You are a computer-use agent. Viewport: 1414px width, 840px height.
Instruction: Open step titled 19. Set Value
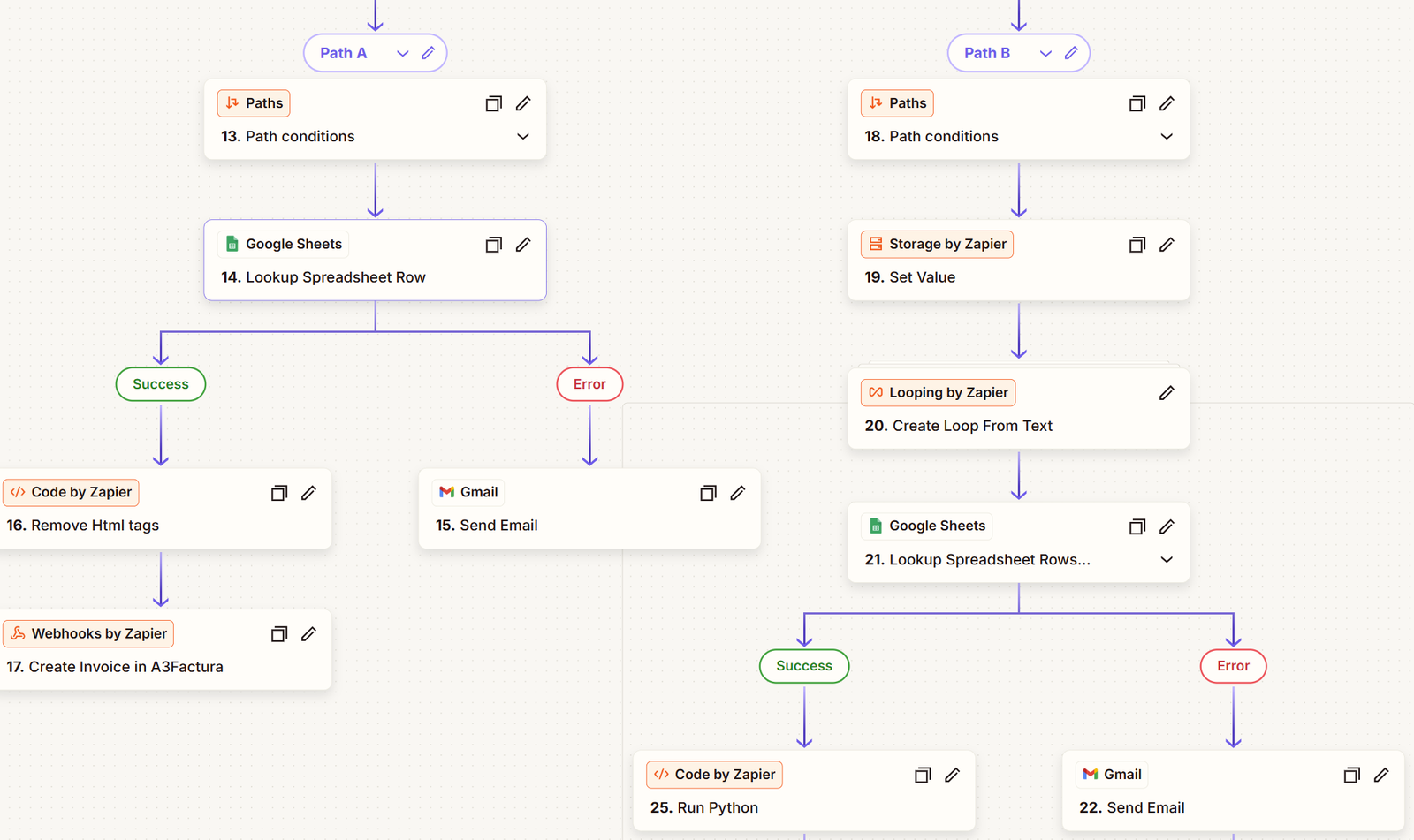(x=910, y=277)
